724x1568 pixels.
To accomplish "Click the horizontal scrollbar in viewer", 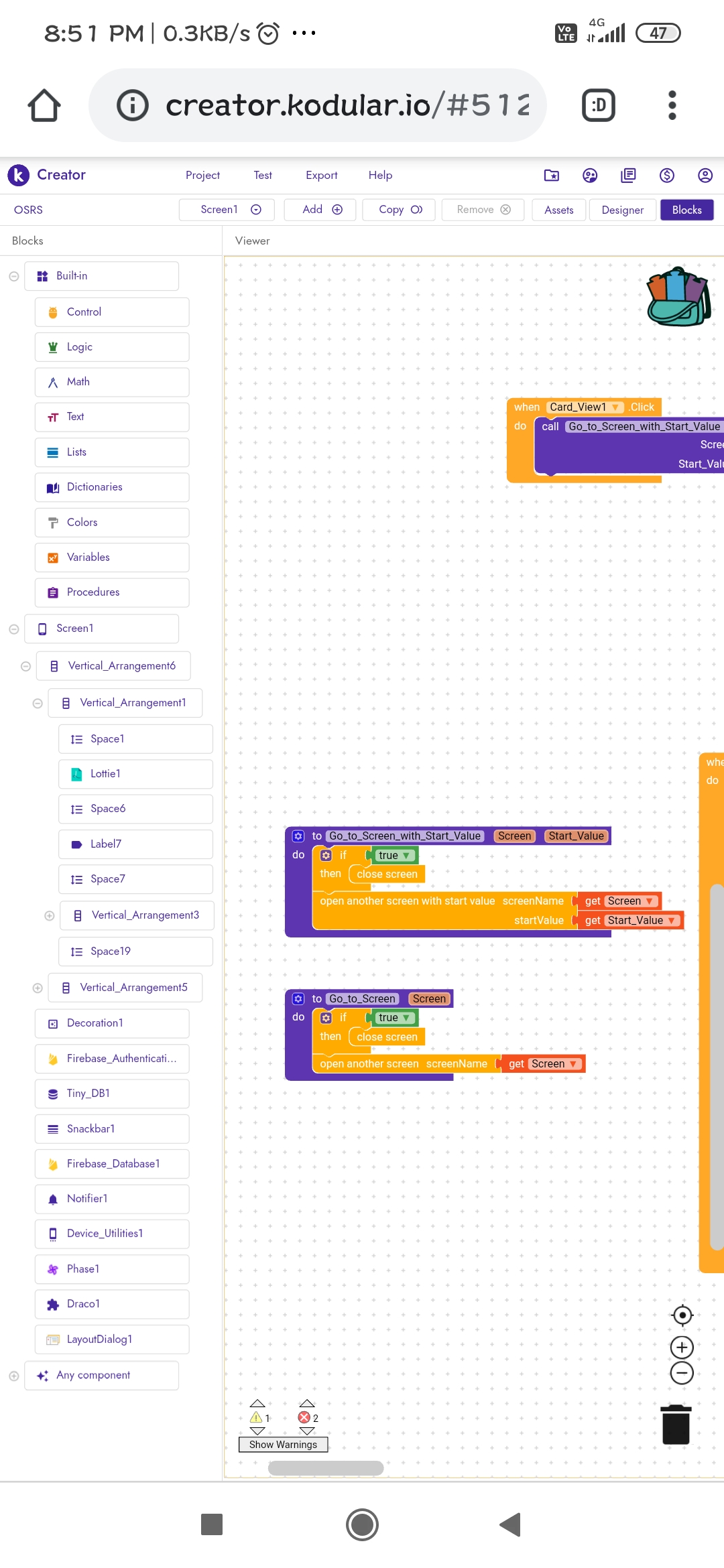I will pos(326,1468).
